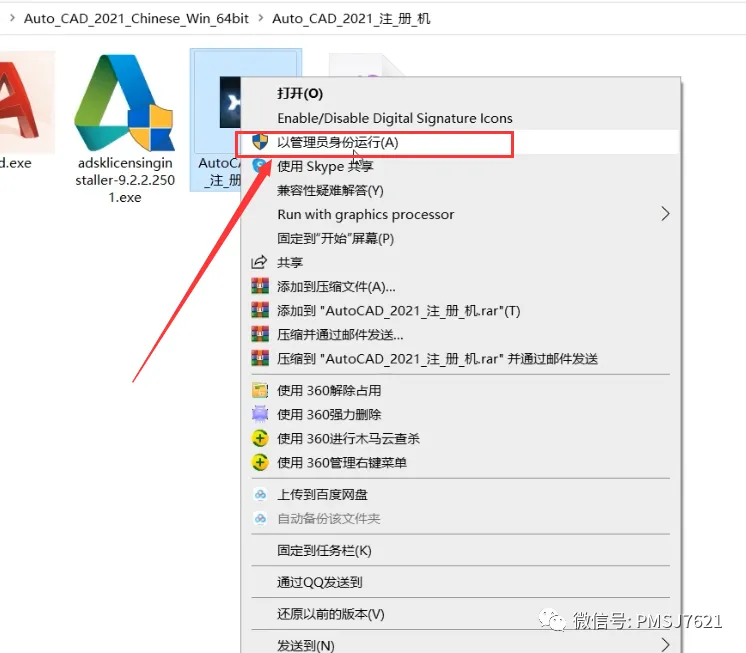746x653 pixels.
Task: Select Enable/Disable Digital Signature Icons
Action: pyautogui.click(x=394, y=118)
